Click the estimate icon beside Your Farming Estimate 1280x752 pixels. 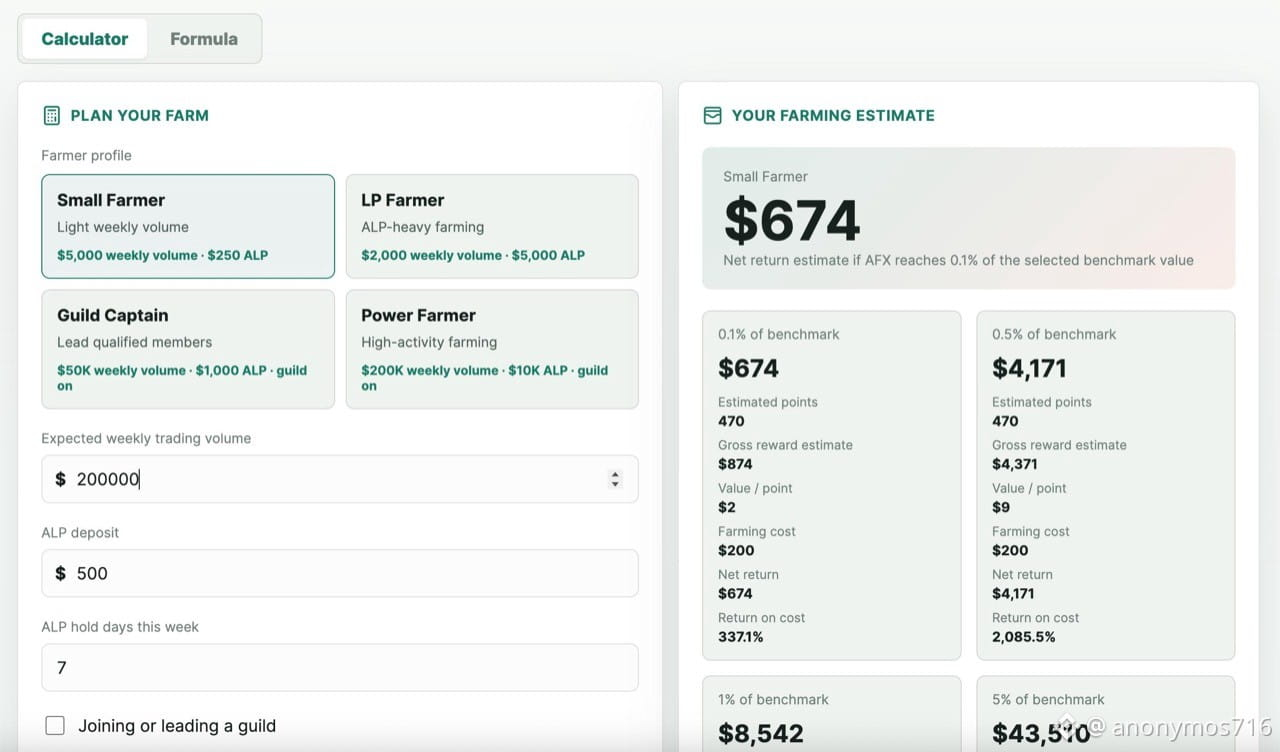tap(712, 115)
